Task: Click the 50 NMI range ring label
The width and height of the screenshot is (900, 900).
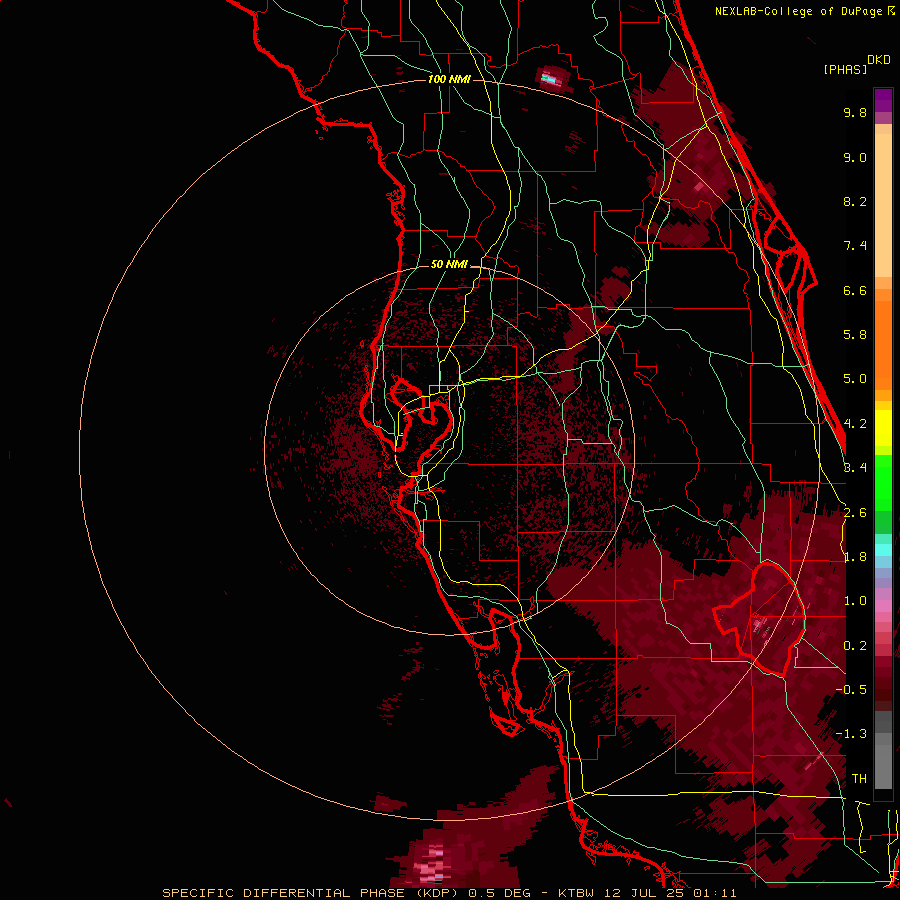Action: tap(449, 264)
